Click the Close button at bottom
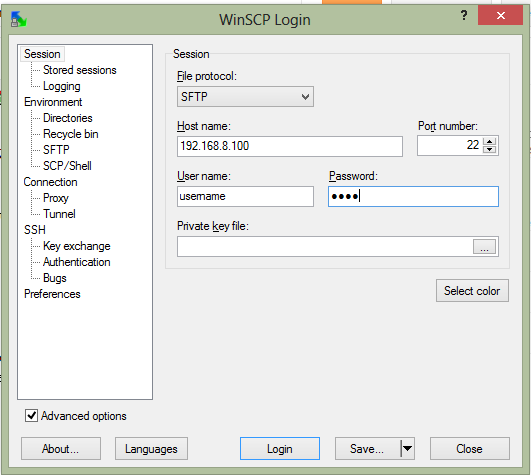 [x=469, y=449]
